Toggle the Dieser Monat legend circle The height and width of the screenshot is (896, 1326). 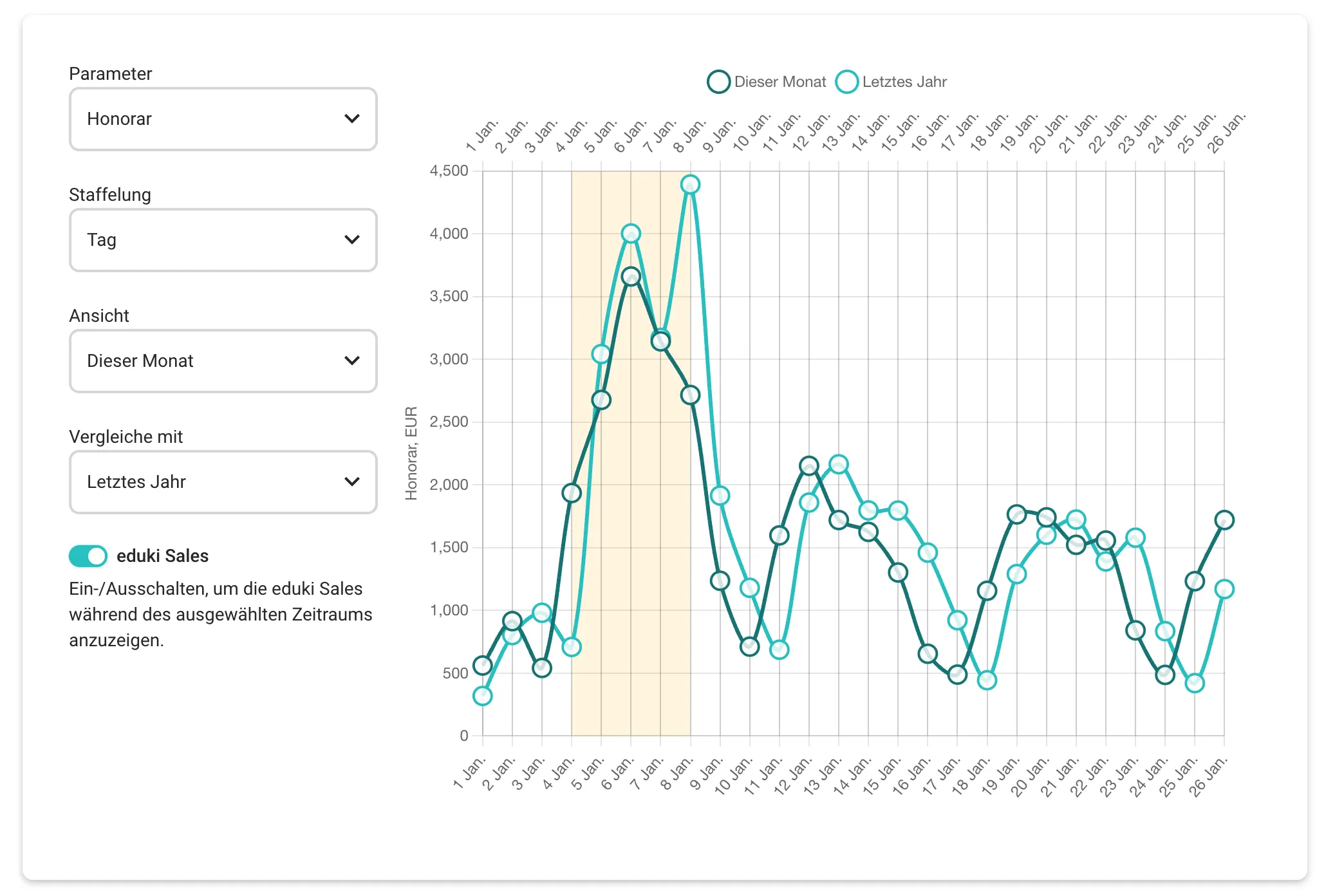(718, 82)
